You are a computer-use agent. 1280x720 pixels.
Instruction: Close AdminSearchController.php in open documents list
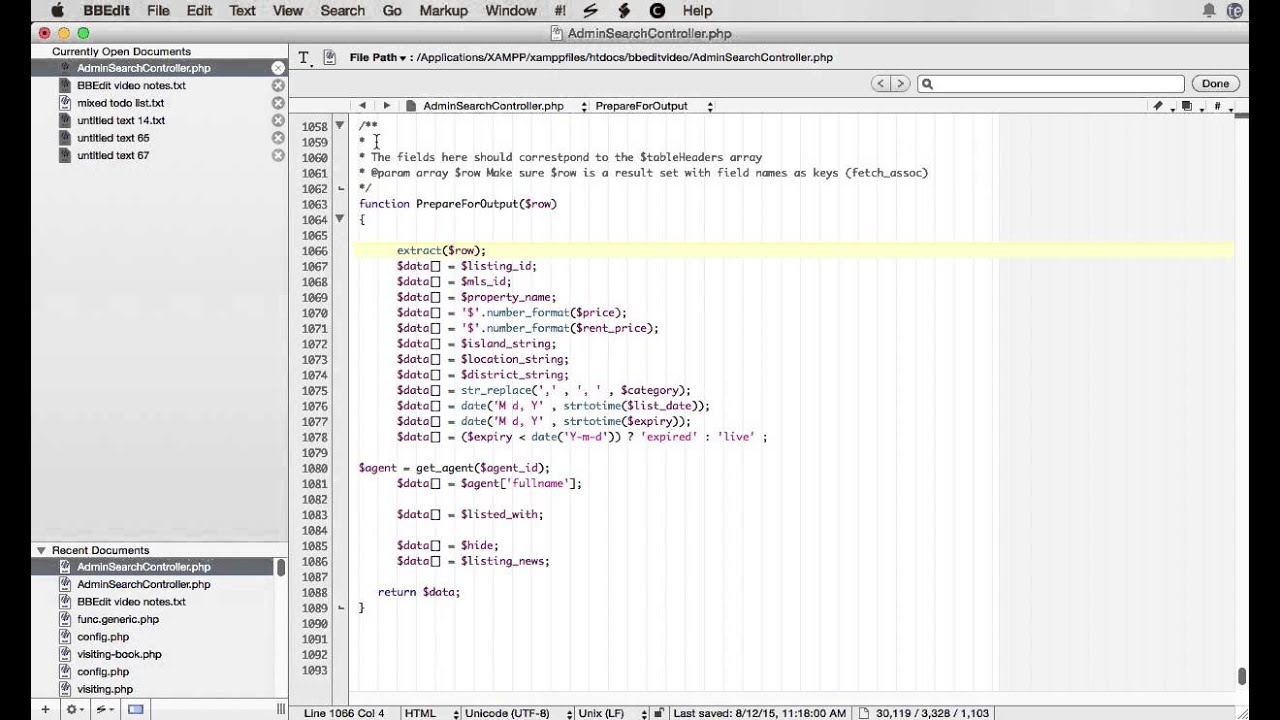(x=278, y=68)
